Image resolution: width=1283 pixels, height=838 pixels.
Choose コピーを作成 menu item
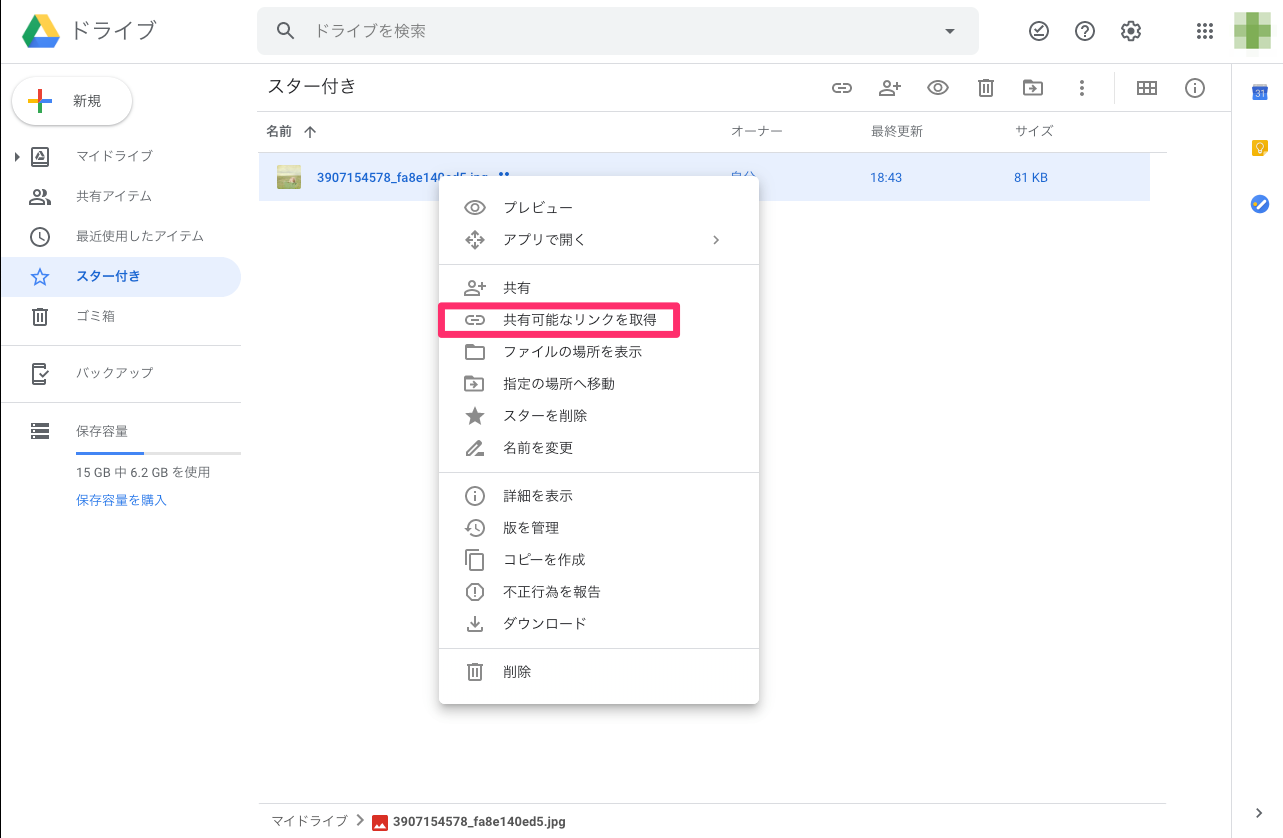click(x=599, y=560)
